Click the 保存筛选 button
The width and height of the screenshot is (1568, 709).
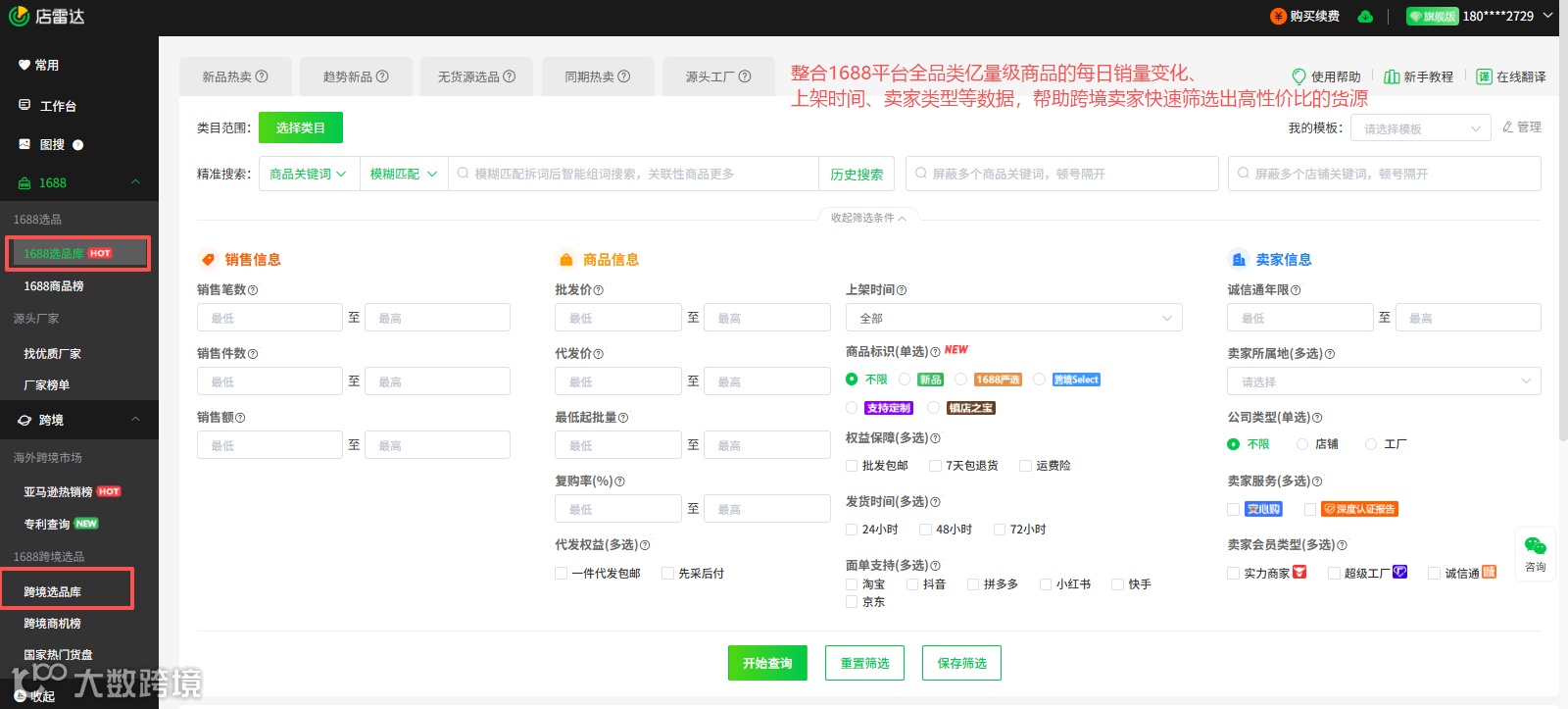pyautogui.click(x=961, y=663)
